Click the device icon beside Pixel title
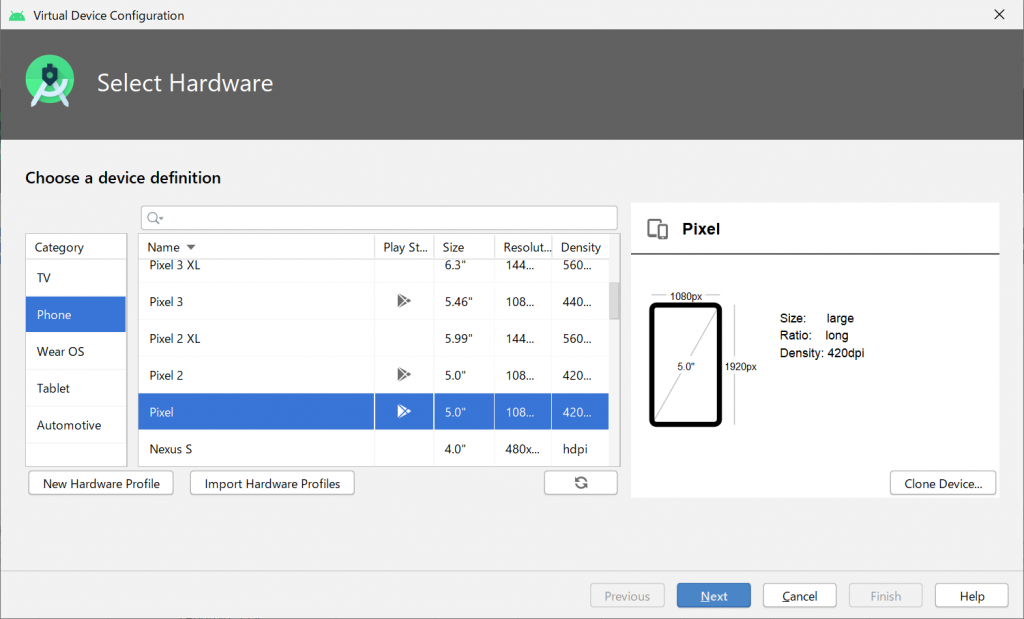This screenshot has width=1024, height=619. pyautogui.click(x=658, y=229)
